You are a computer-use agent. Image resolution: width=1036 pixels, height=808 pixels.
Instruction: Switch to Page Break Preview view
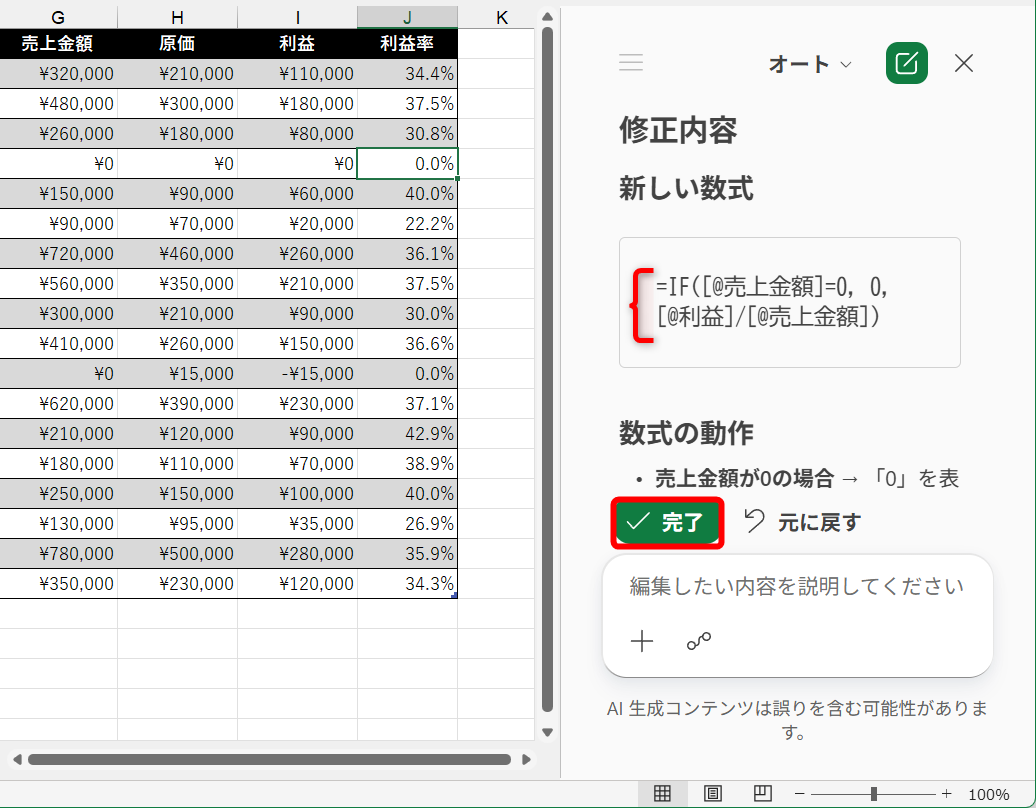click(762, 793)
